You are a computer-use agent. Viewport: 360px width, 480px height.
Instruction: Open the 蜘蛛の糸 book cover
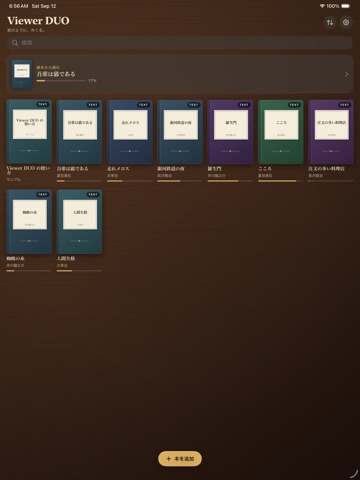point(29,222)
